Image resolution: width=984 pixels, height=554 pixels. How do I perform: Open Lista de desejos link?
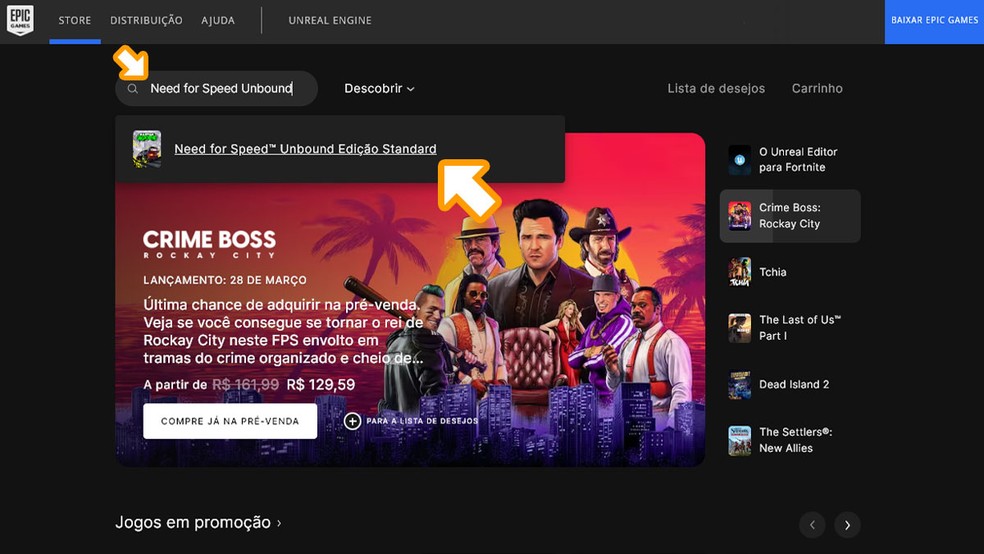[x=716, y=89]
